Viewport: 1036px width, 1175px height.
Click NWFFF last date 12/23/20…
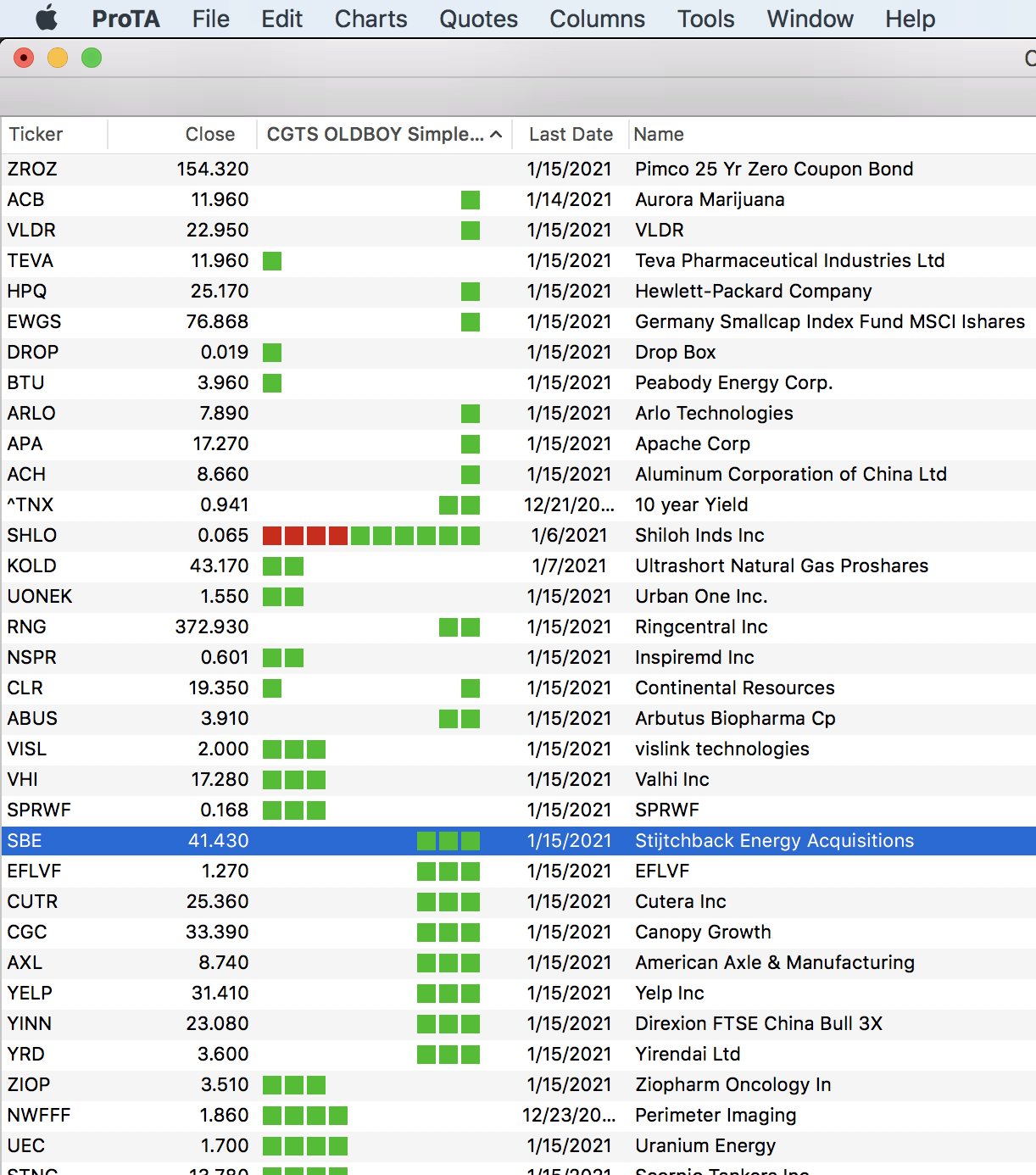[569, 1115]
